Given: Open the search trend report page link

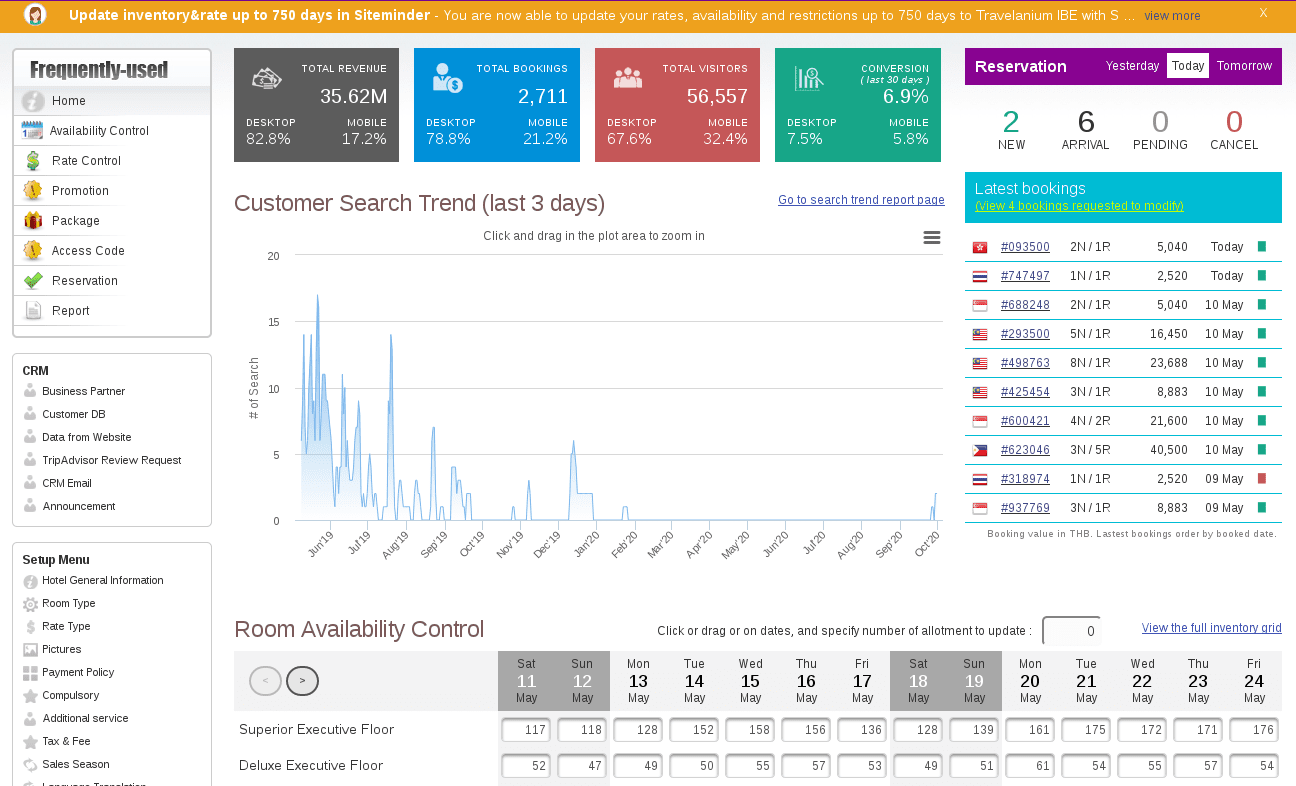Looking at the screenshot, I should pos(861,200).
